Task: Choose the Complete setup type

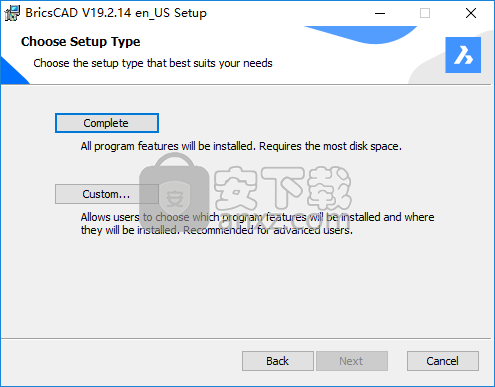Action: click(x=107, y=123)
